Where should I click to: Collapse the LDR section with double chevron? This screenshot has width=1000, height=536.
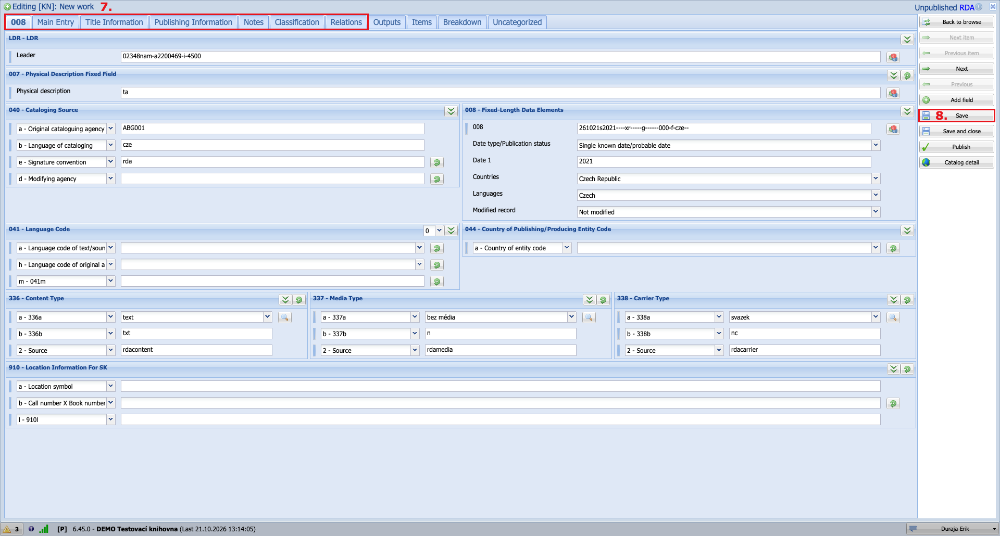click(907, 40)
